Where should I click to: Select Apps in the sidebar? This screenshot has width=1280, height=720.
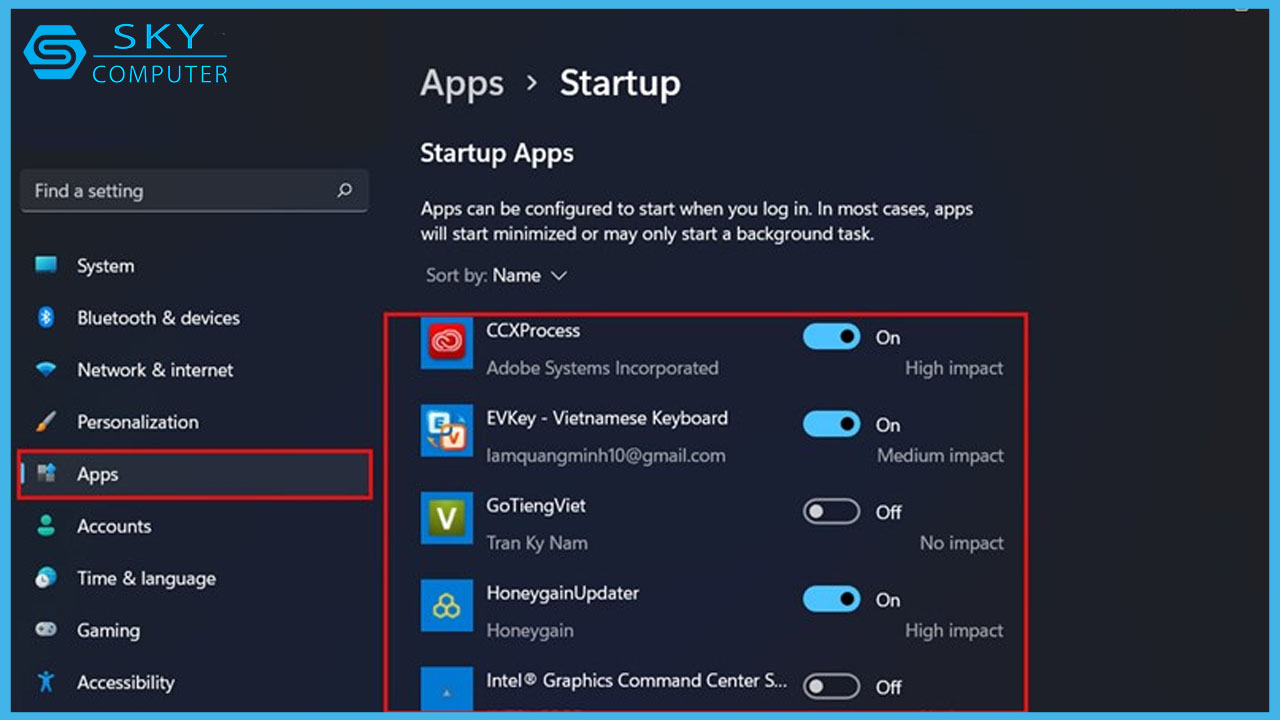click(194, 473)
